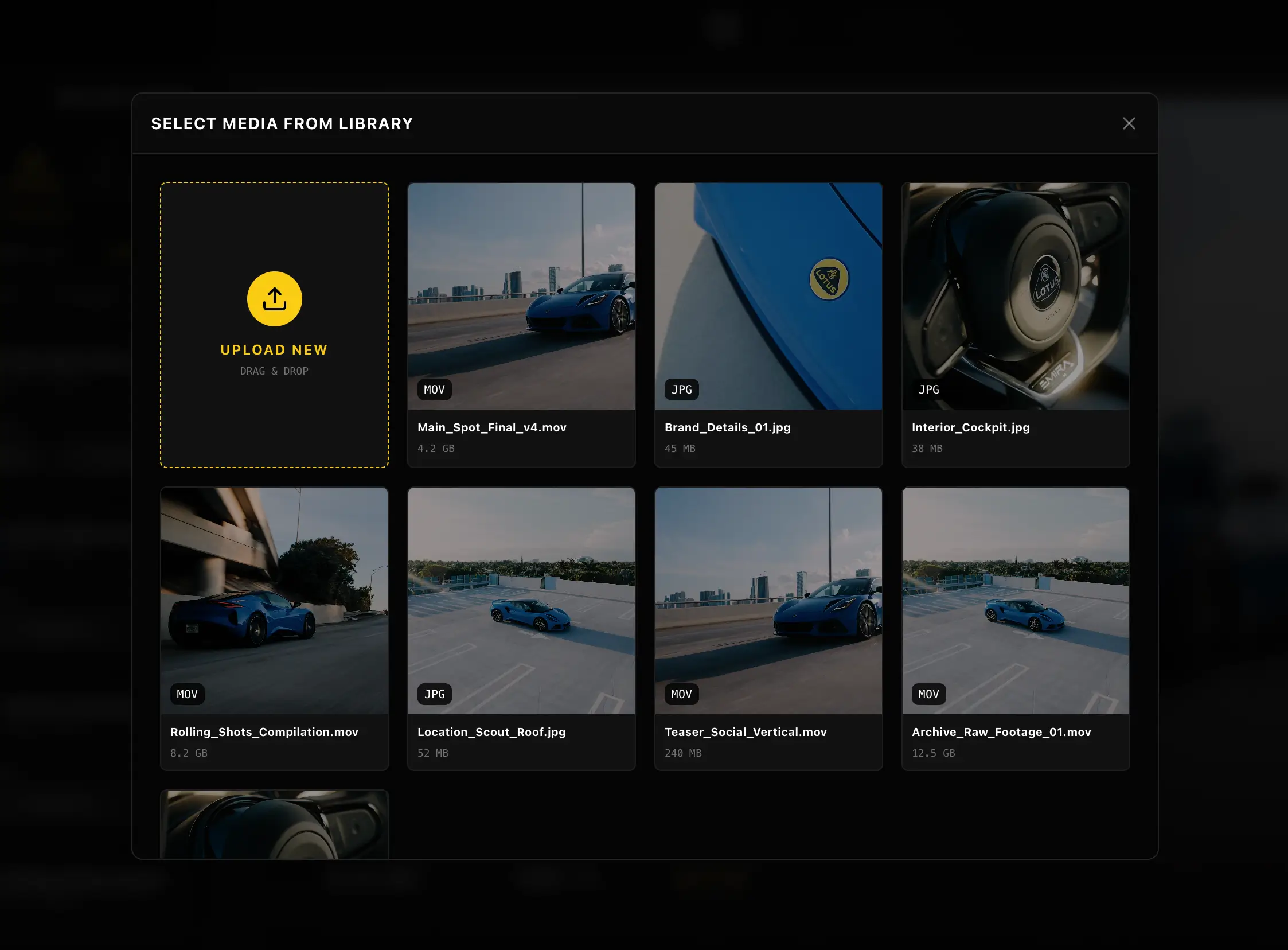
Task: Click the MOV badge on Main_Spot_Final_v4
Action: pos(435,390)
